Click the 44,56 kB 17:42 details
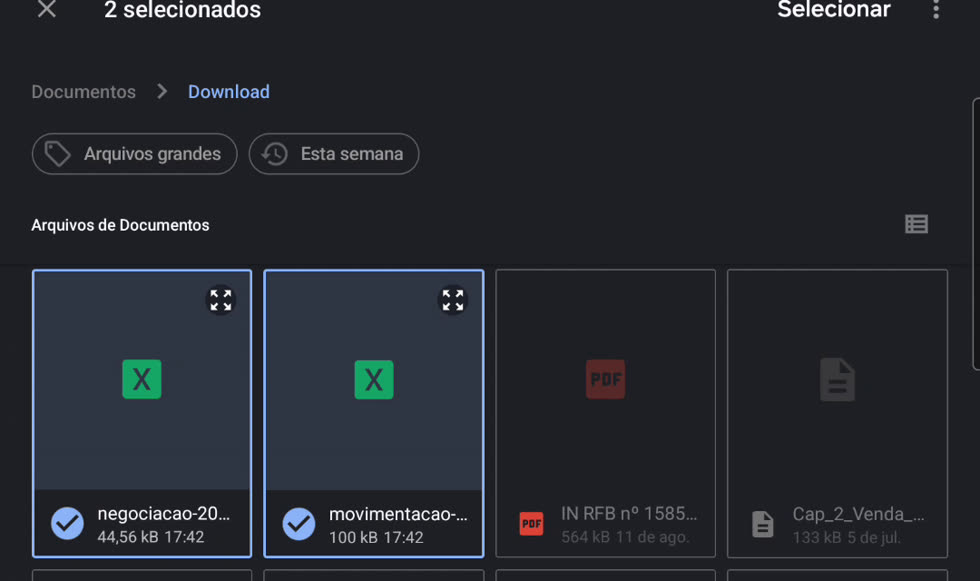The width and height of the screenshot is (980, 581). [x=151, y=537]
